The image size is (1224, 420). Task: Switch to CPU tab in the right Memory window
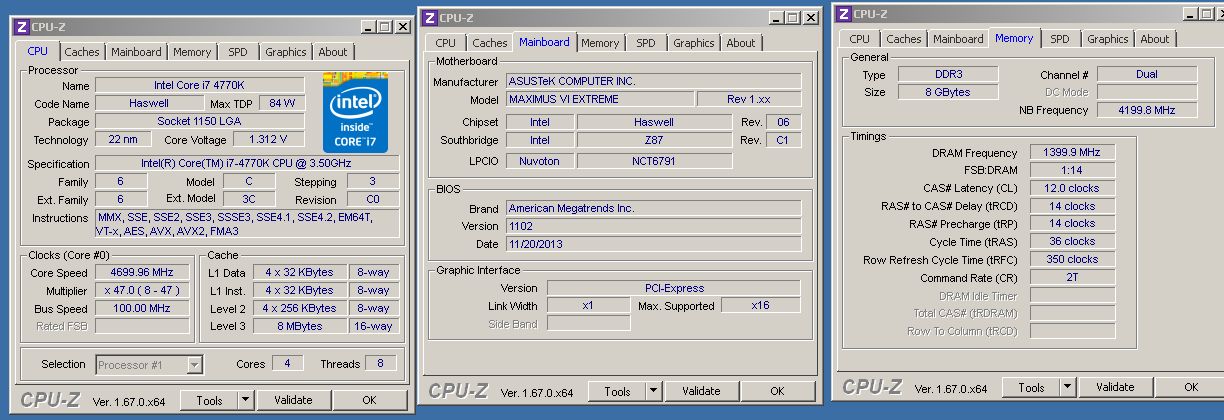[x=860, y=39]
